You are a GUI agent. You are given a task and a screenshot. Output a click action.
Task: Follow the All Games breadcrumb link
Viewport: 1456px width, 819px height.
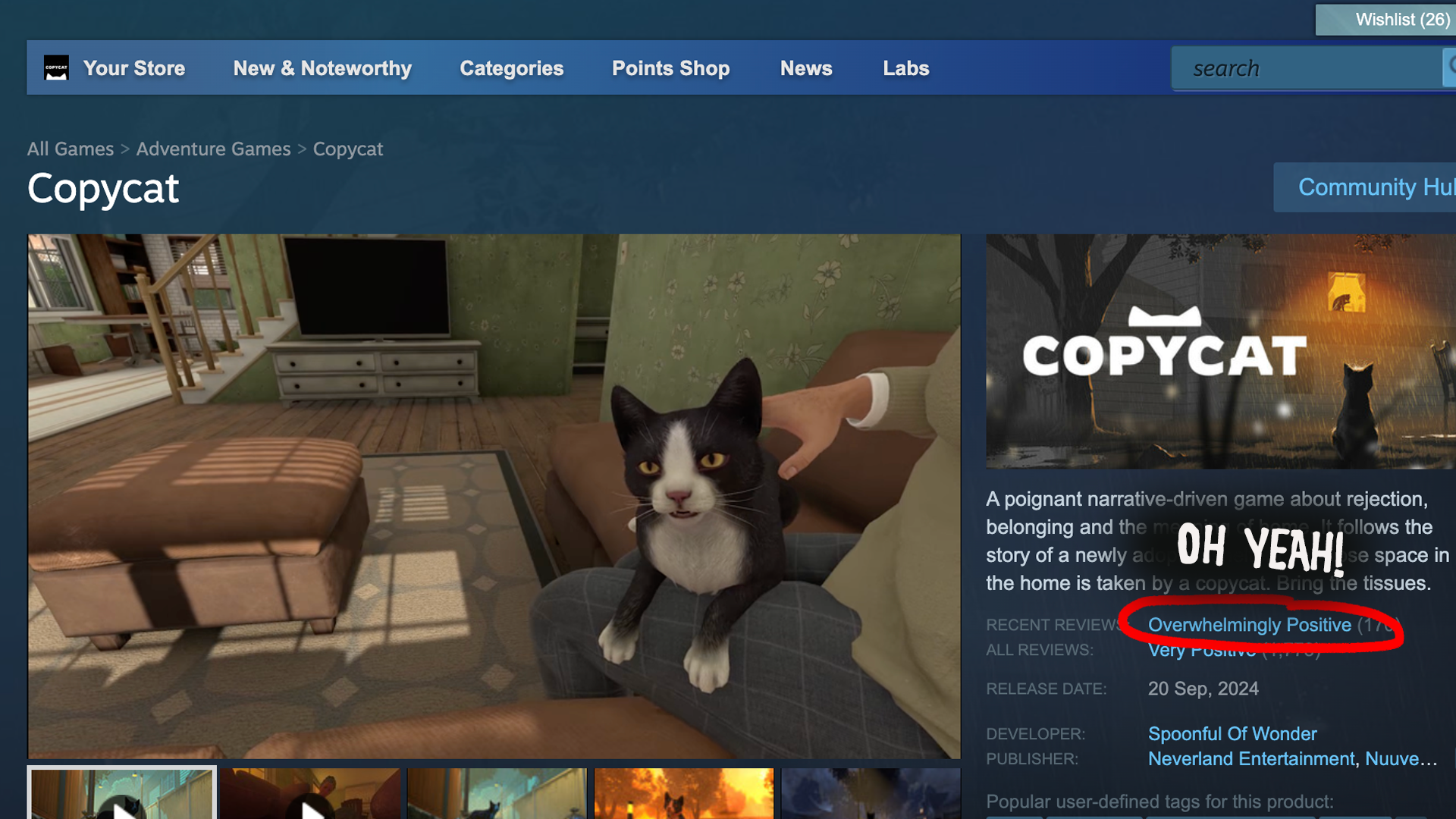pyautogui.click(x=71, y=149)
